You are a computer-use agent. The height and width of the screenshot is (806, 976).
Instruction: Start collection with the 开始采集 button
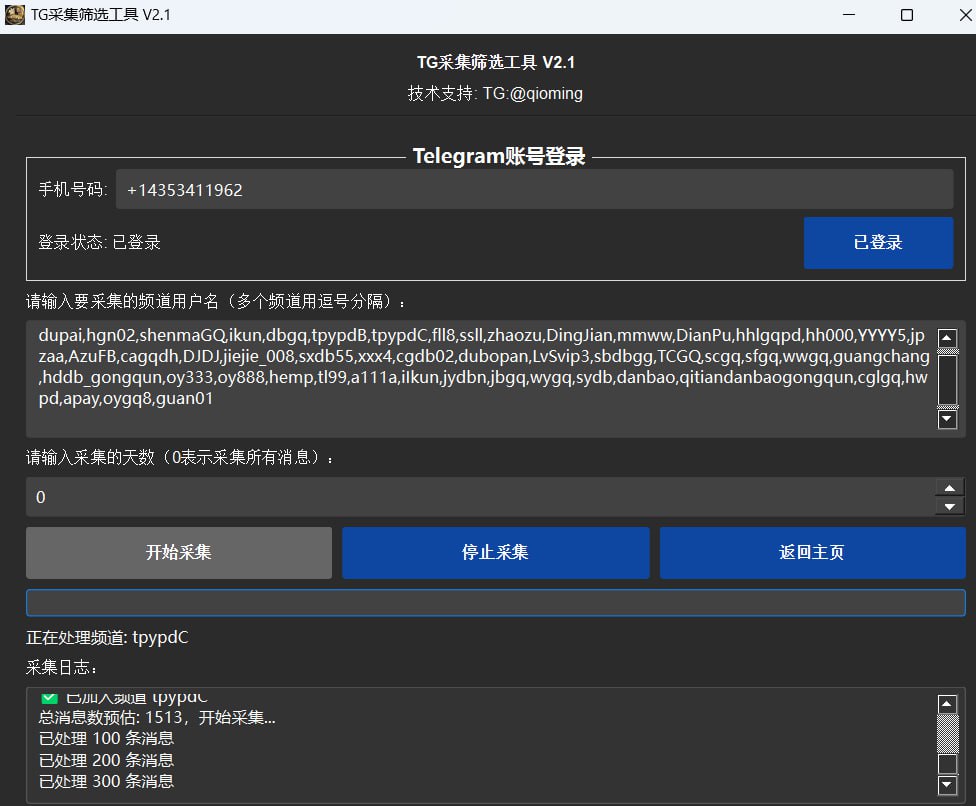click(x=178, y=553)
